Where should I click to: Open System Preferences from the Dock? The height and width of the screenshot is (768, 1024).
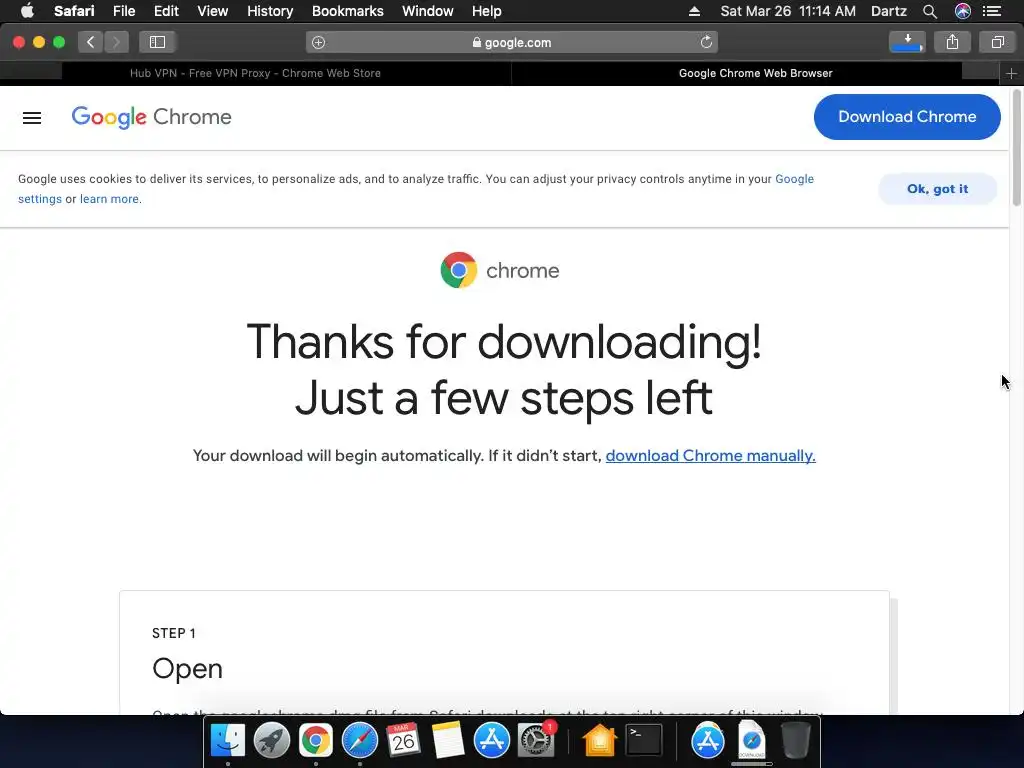536,741
